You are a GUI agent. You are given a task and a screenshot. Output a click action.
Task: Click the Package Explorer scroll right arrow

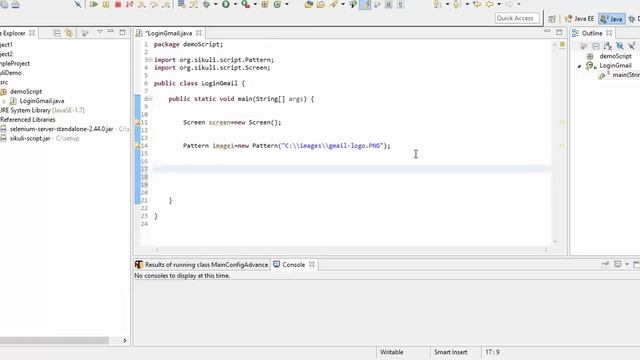click(x=124, y=340)
